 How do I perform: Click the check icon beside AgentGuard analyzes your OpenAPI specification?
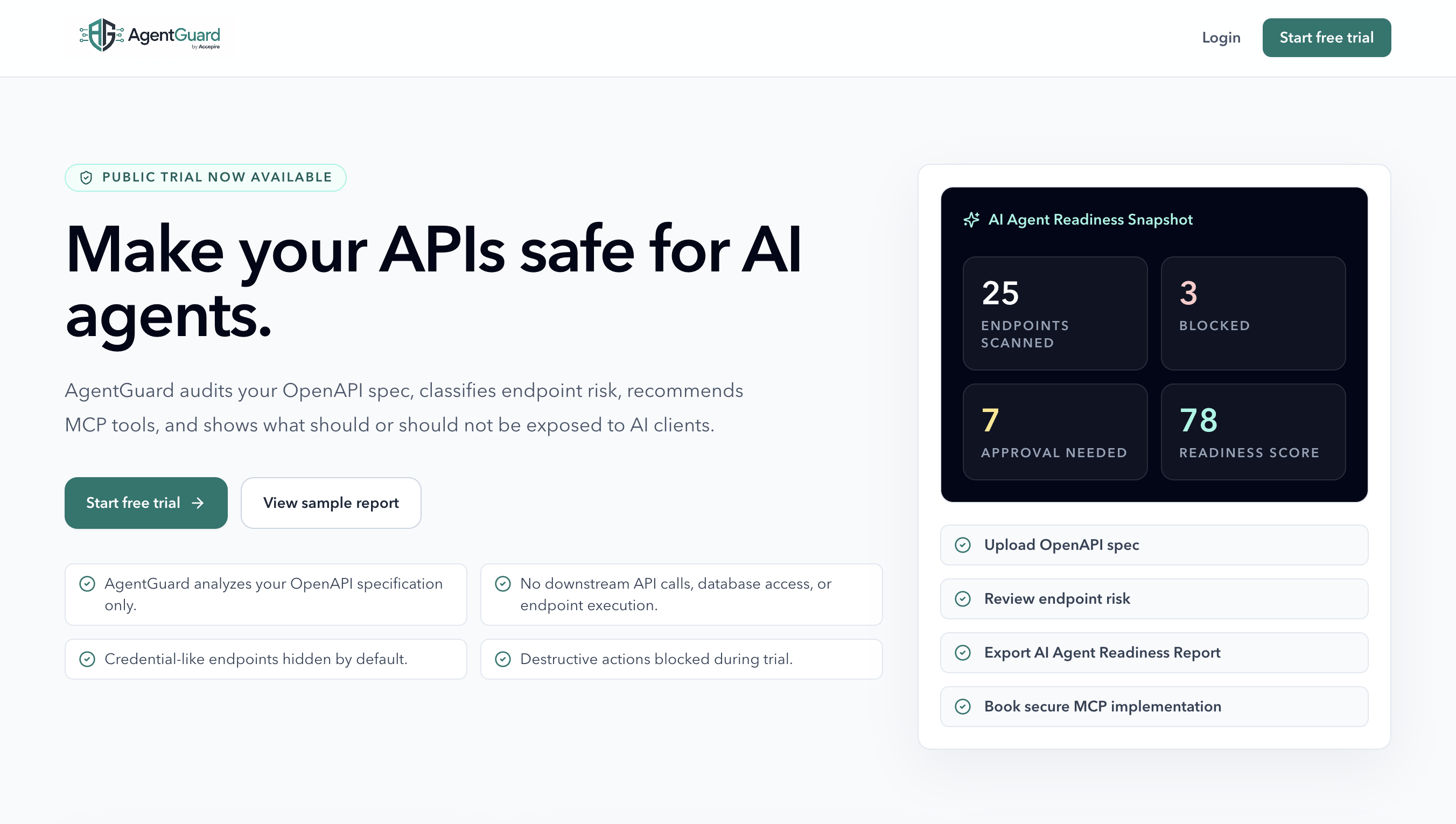[87, 583]
